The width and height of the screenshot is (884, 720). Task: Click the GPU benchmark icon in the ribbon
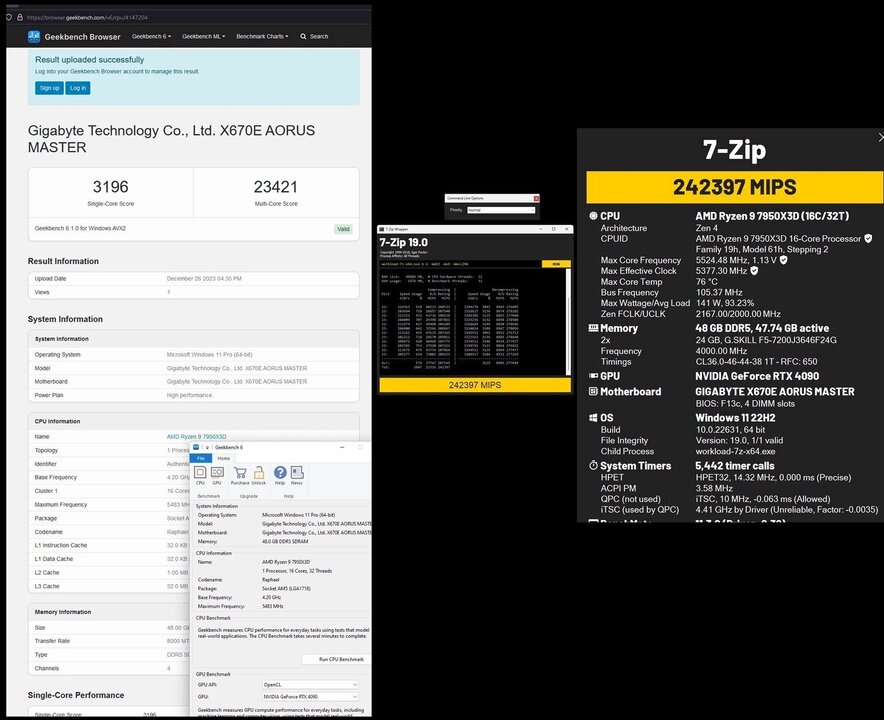point(217,474)
